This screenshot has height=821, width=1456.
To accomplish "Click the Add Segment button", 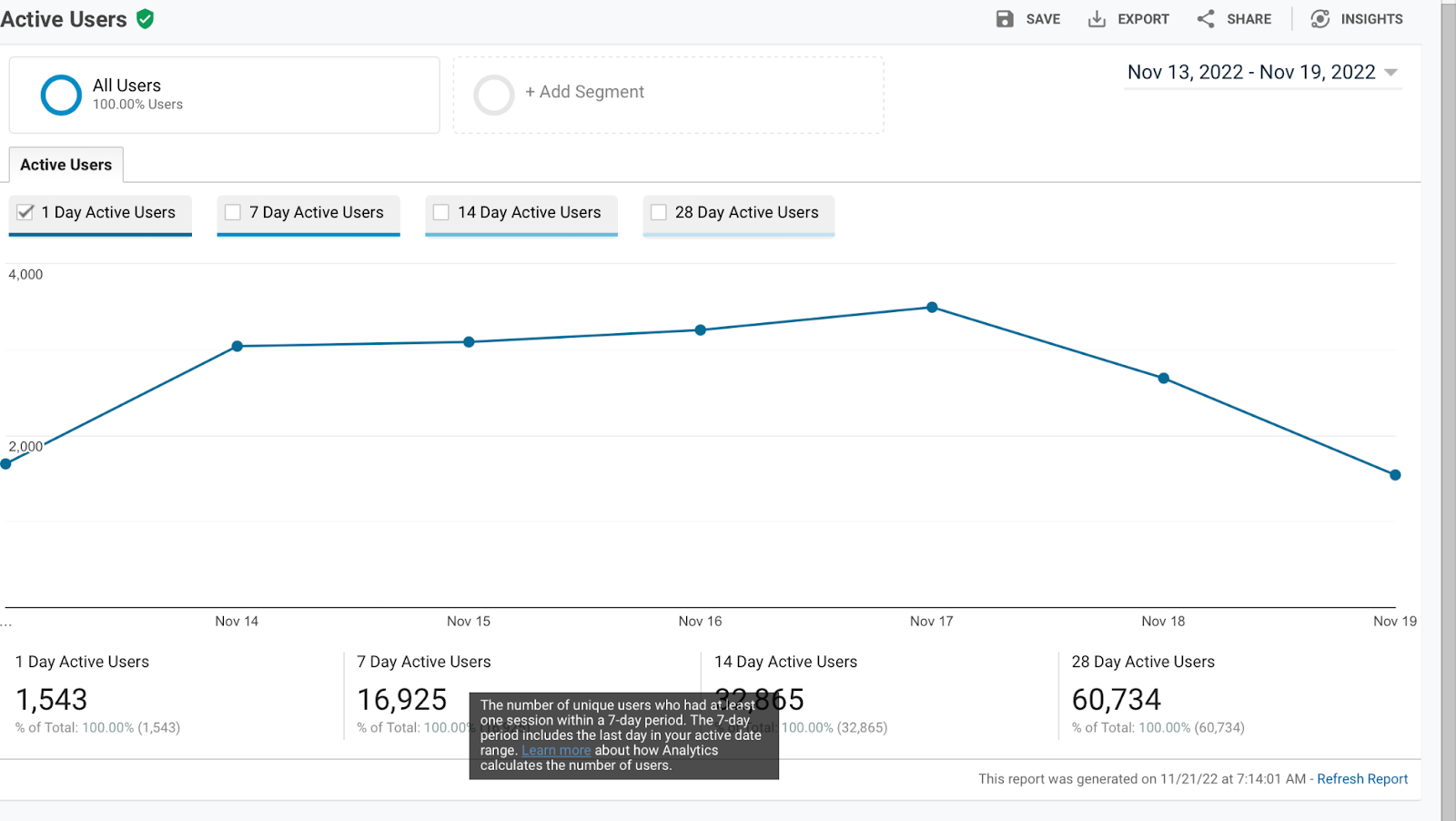I will [x=584, y=92].
